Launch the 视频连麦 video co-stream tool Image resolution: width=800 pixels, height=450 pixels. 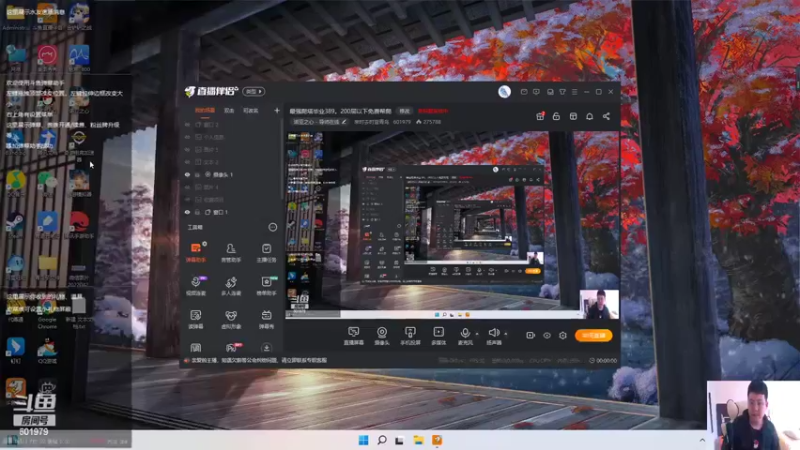[196, 286]
